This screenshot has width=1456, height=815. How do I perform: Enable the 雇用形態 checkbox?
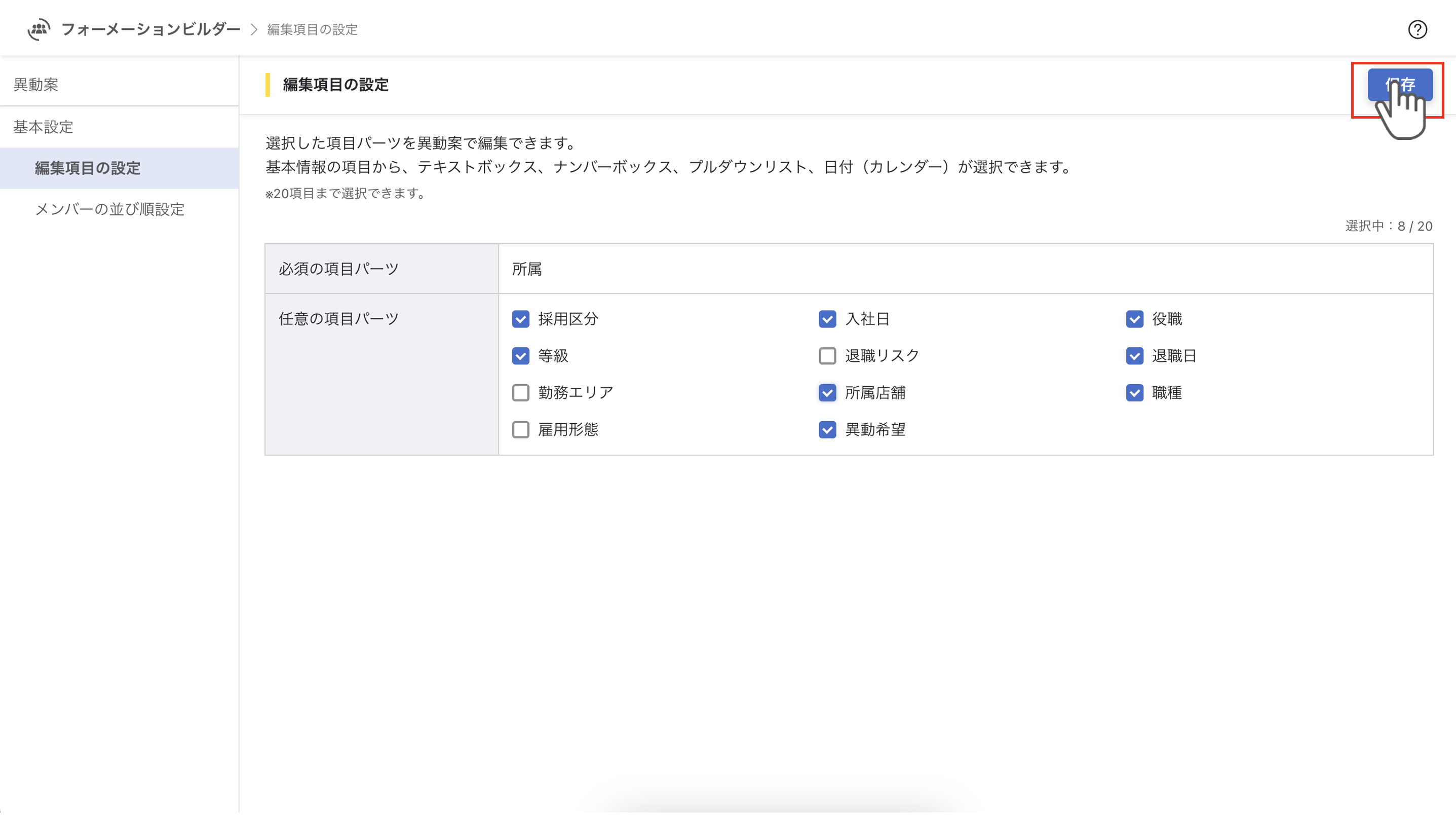click(521, 429)
